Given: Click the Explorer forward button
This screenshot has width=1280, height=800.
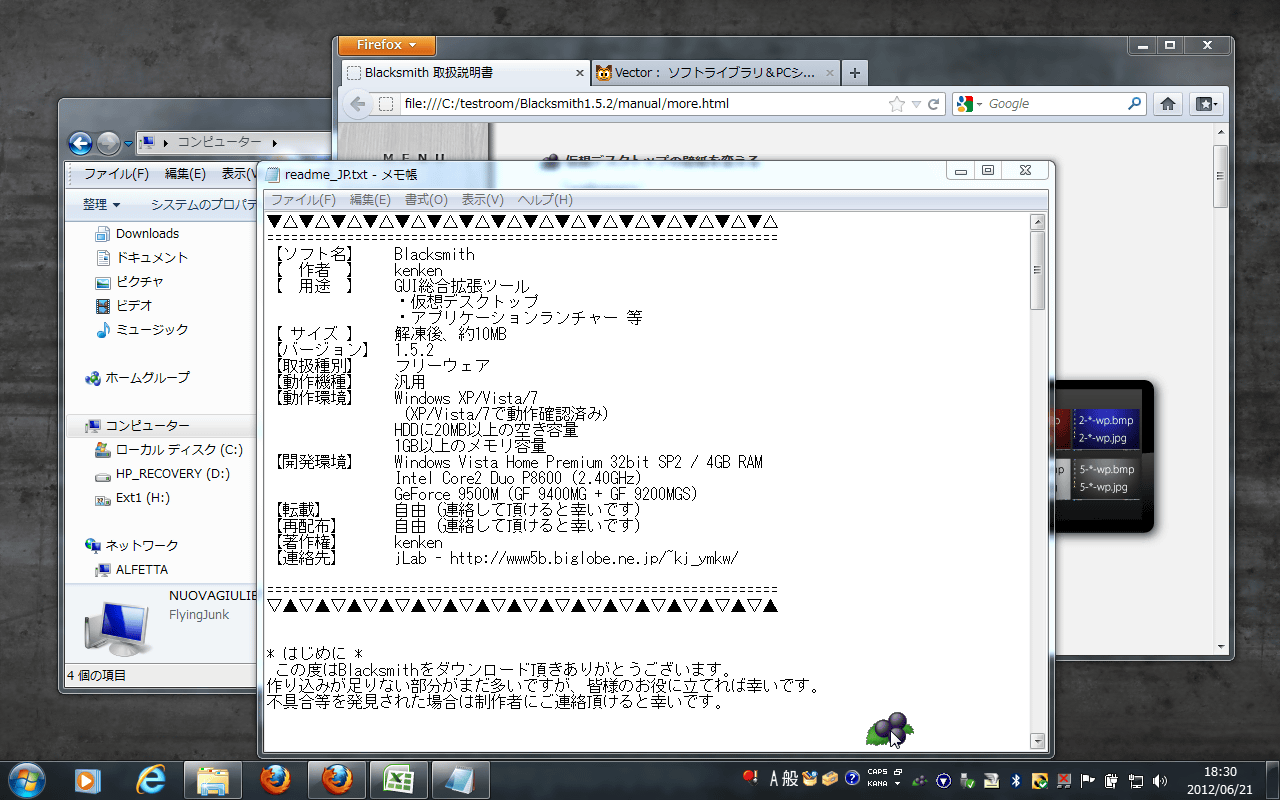Looking at the screenshot, I should [x=108, y=143].
